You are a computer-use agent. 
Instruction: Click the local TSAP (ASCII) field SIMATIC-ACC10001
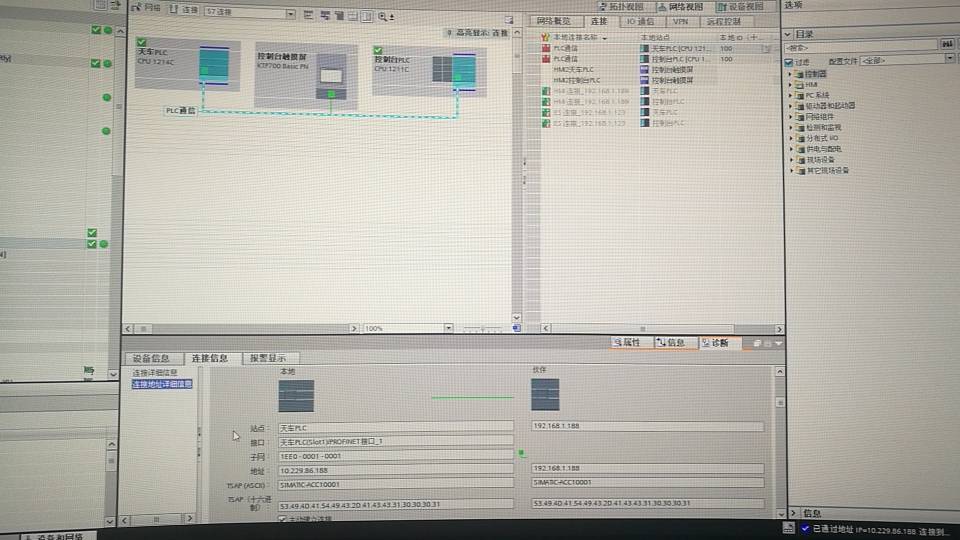pyautogui.click(x=396, y=484)
